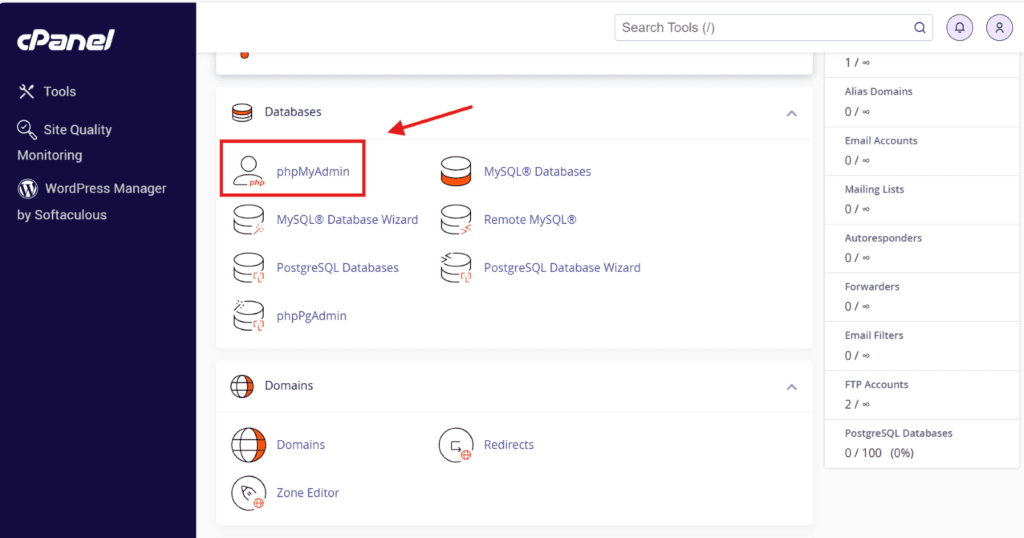Collapse the Domains section chevron
Viewport: 1024px width, 538px height.
(792, 387)
